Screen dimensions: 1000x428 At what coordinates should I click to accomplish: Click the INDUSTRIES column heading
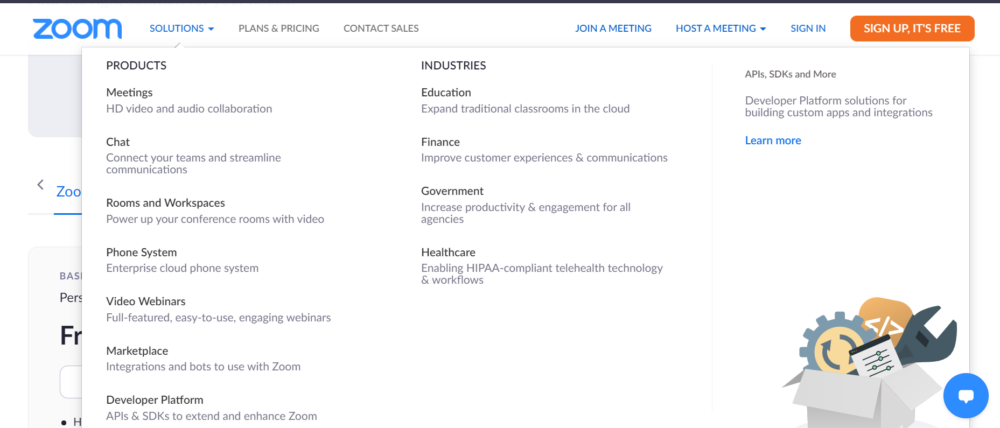[x=453, y=65]
